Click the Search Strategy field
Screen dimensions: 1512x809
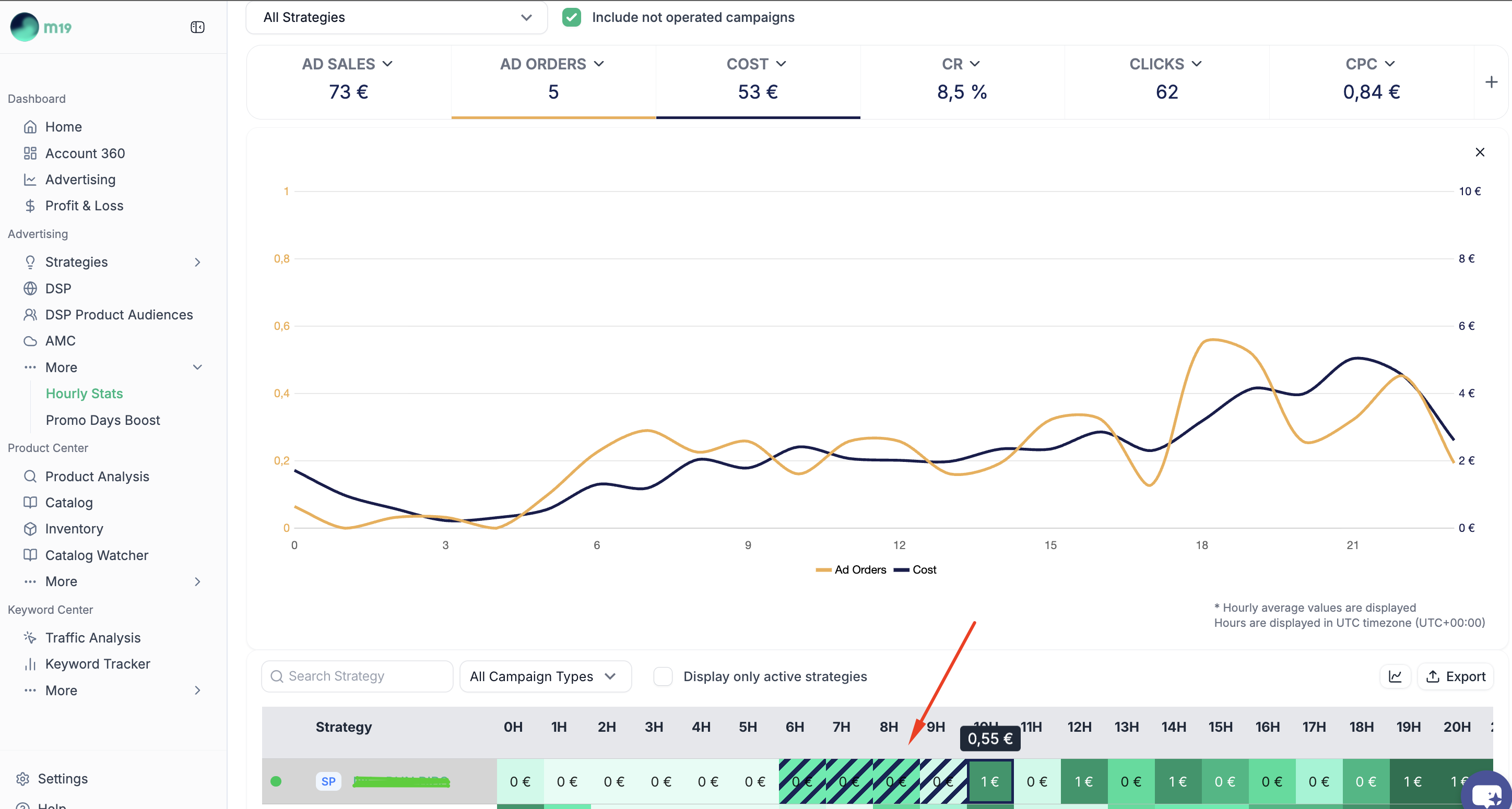357,676
